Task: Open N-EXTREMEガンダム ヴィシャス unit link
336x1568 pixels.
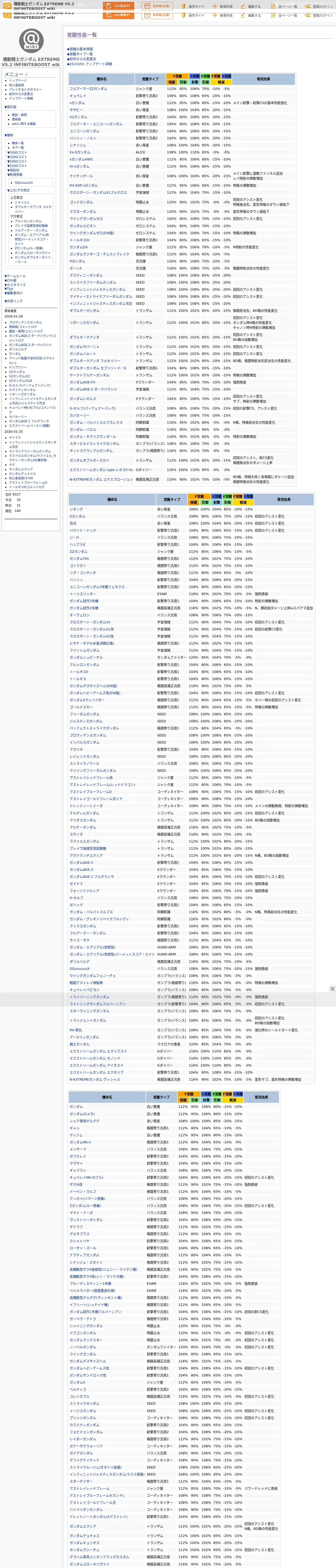Action: point(94,1080)
